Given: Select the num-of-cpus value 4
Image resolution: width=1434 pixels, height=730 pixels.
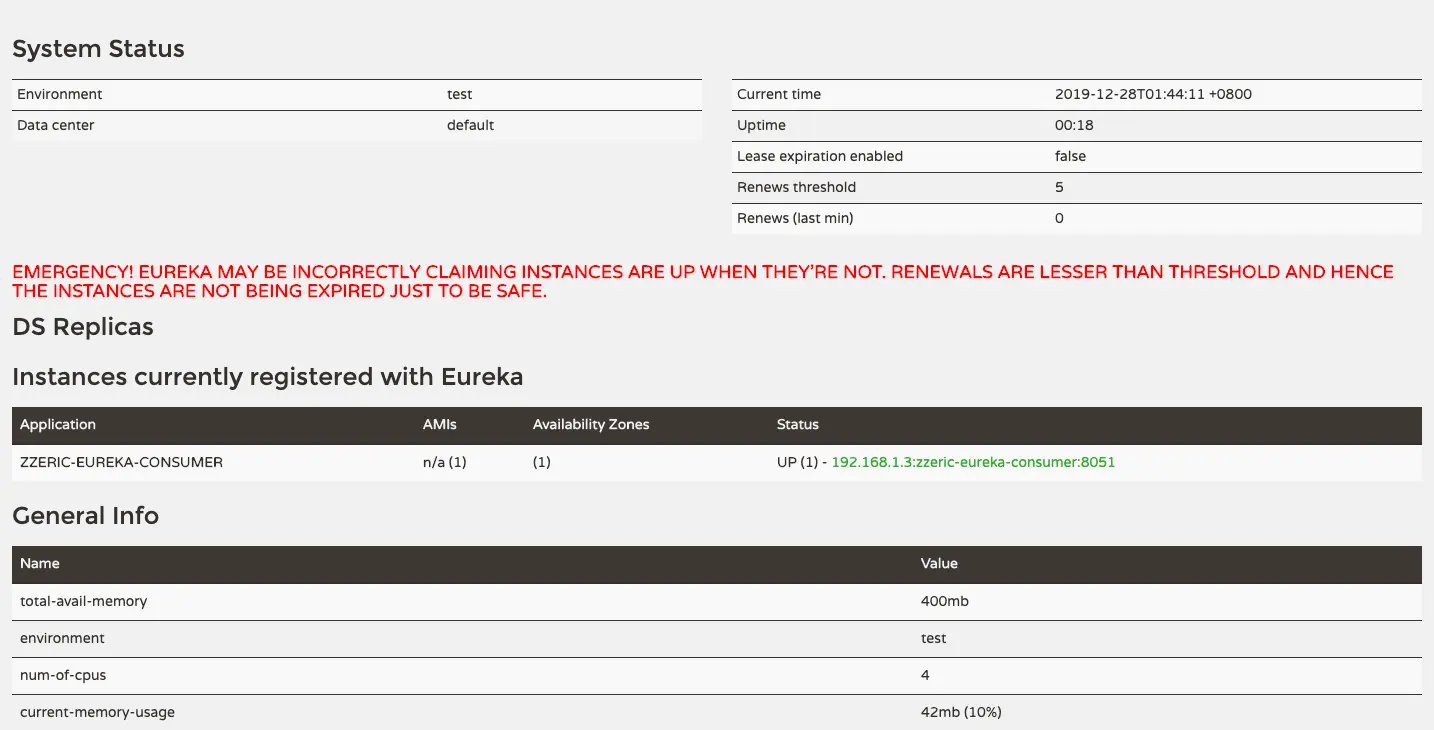Looking at the screenshot, I should 925,675.
